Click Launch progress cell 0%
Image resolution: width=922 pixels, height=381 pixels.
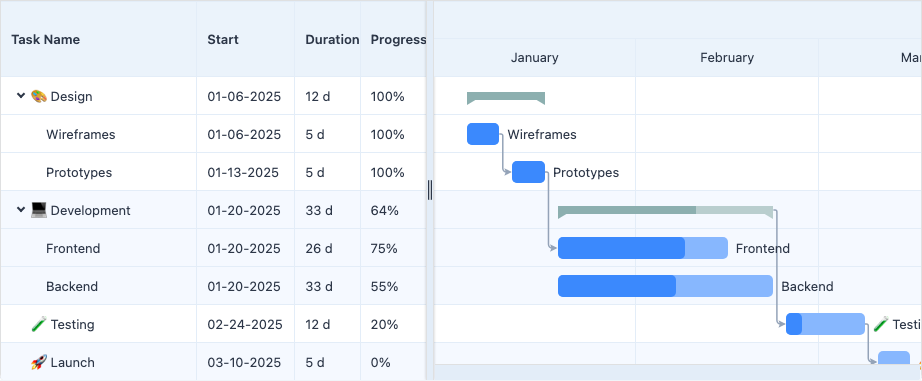[393, 362]
